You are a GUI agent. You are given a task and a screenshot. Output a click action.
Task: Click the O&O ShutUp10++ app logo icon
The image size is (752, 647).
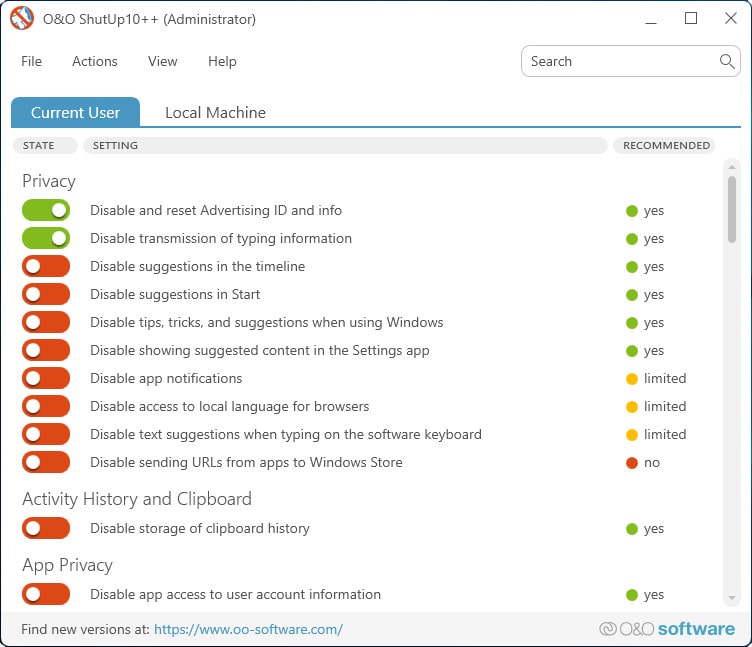22,19
